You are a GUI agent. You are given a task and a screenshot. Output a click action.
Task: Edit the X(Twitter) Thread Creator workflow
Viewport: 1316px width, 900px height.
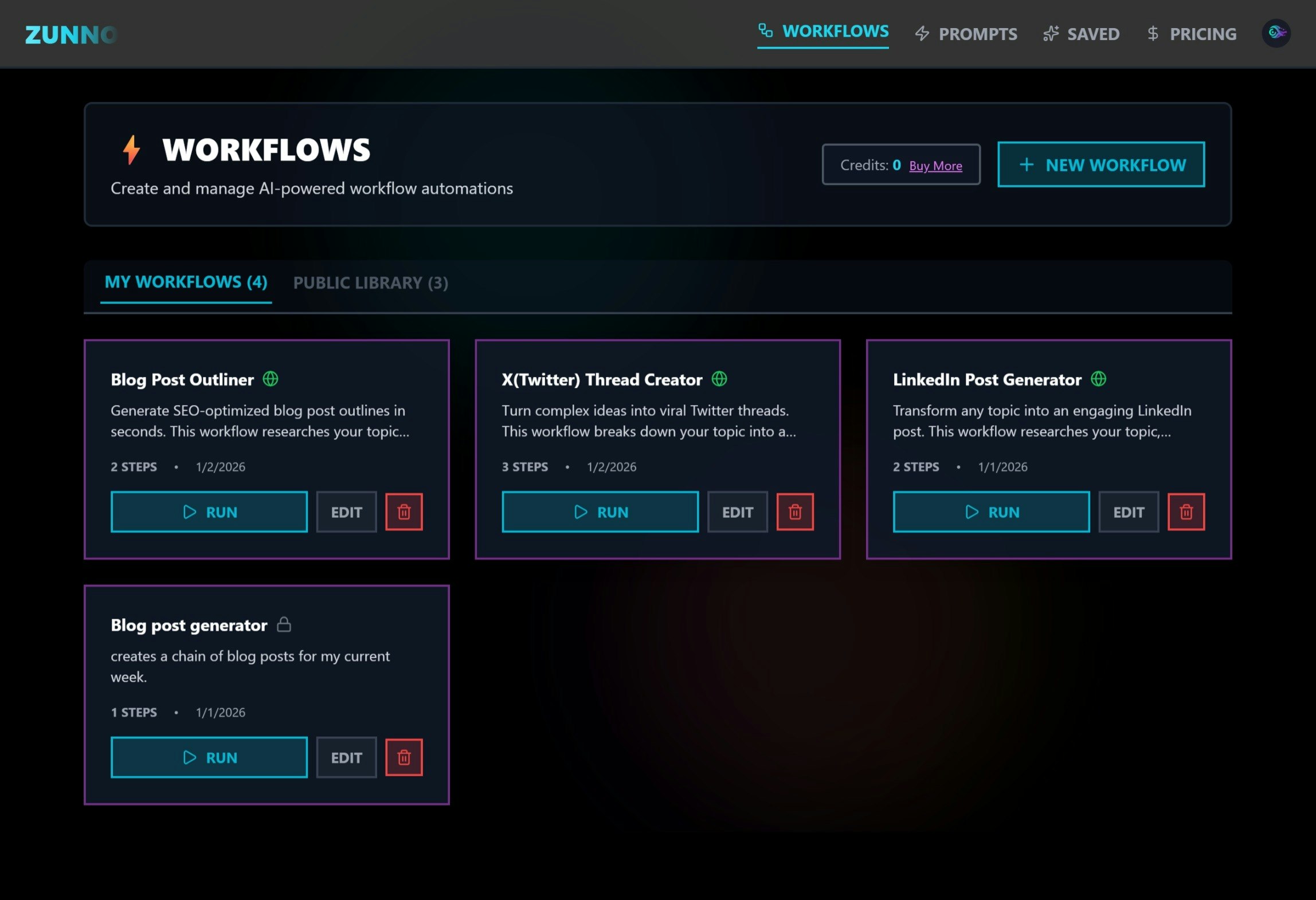click(x=737, y=512)
